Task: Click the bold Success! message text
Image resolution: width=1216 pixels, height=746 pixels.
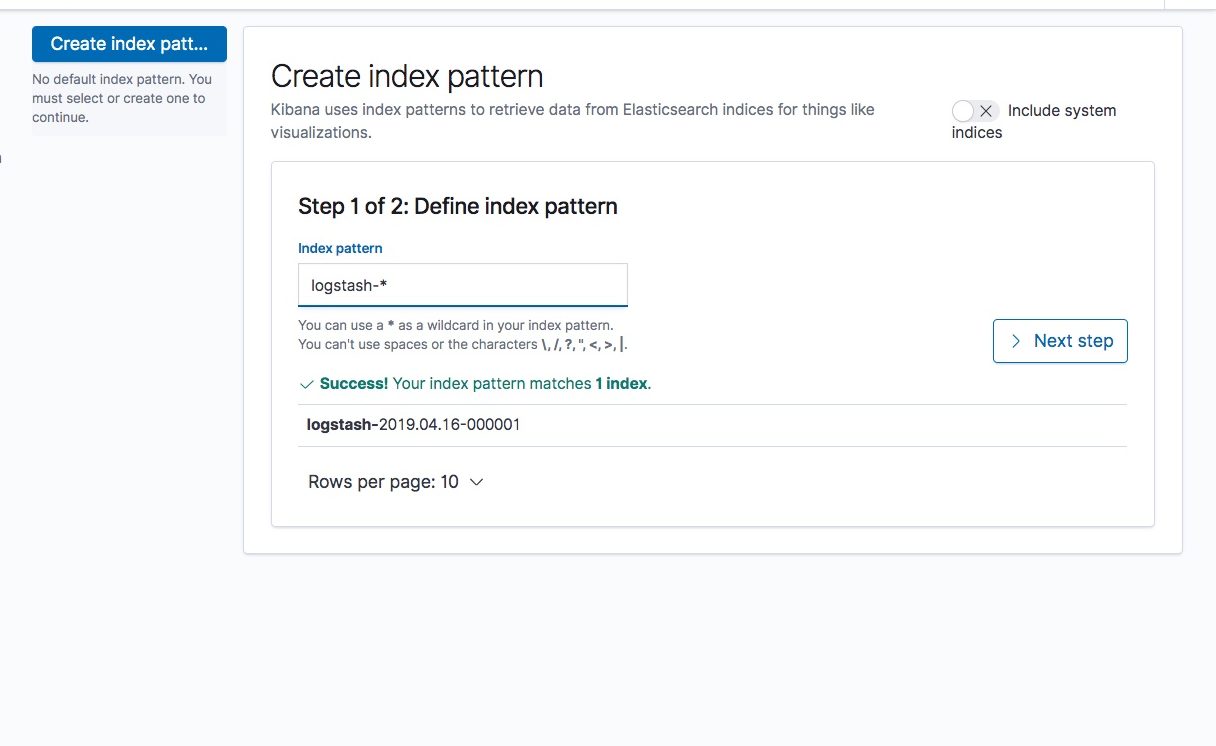Action: (x=354, y=384)
